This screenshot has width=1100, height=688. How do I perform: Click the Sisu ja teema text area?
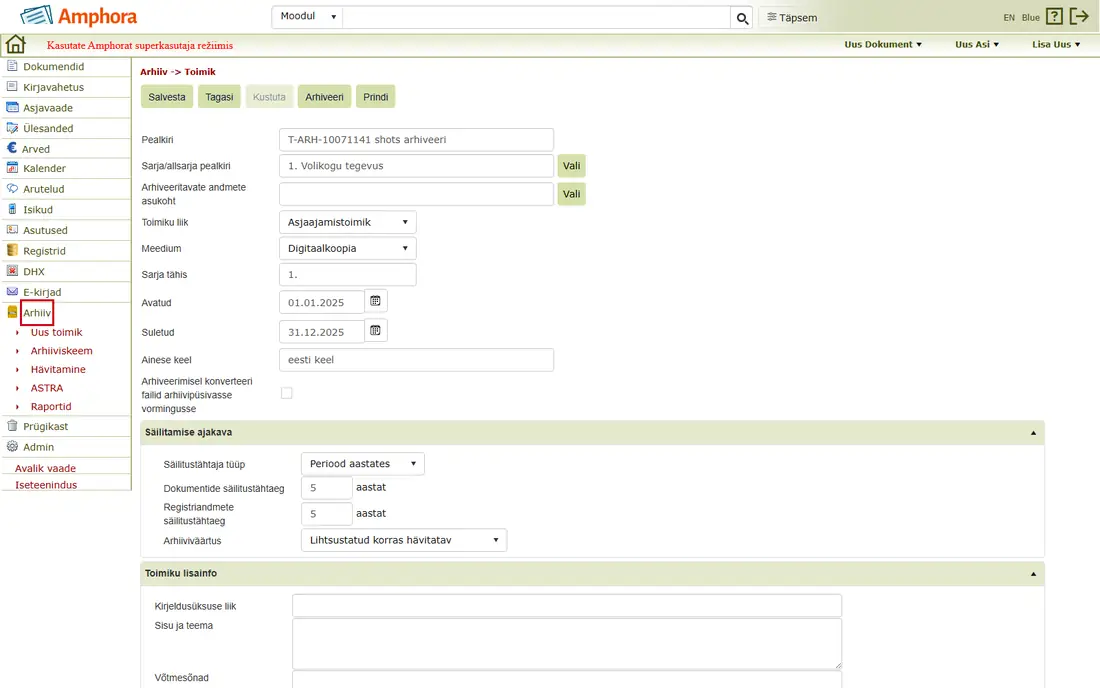pyautogui.click(x=567, y=643)
